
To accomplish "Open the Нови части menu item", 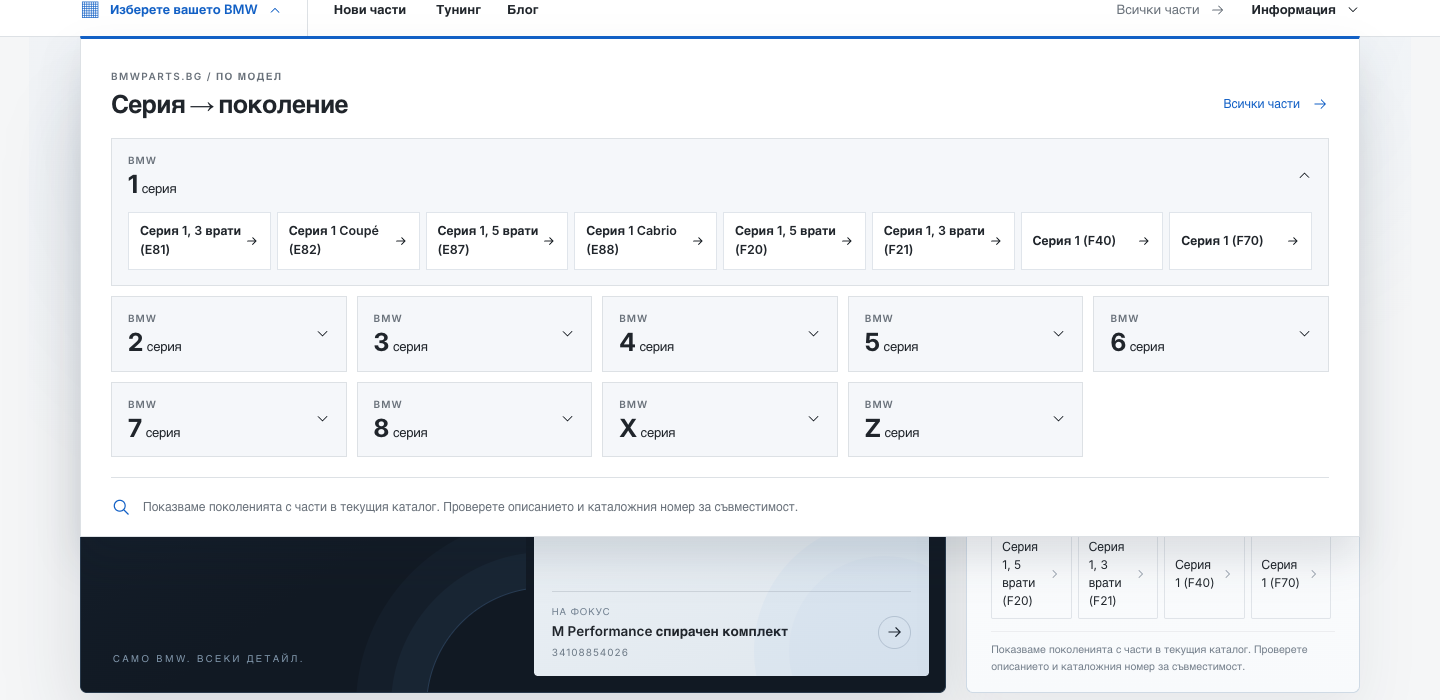I will 370,10.
